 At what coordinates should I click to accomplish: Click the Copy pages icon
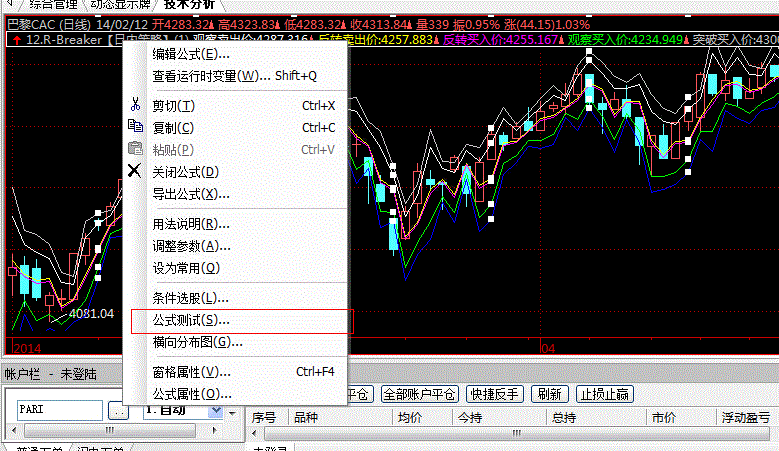(x=135, y=126)
